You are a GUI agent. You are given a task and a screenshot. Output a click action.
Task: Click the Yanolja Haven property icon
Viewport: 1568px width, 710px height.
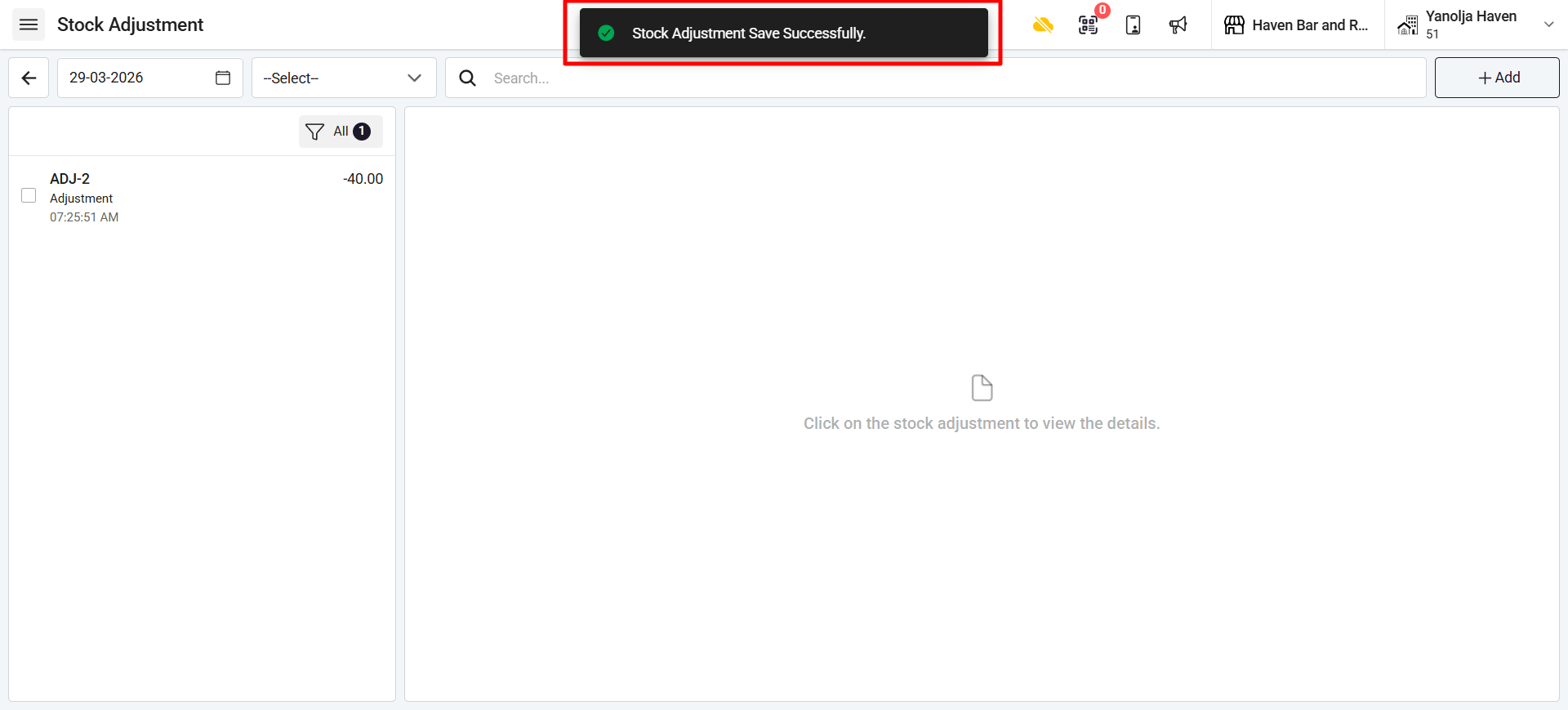(1407, 25)
